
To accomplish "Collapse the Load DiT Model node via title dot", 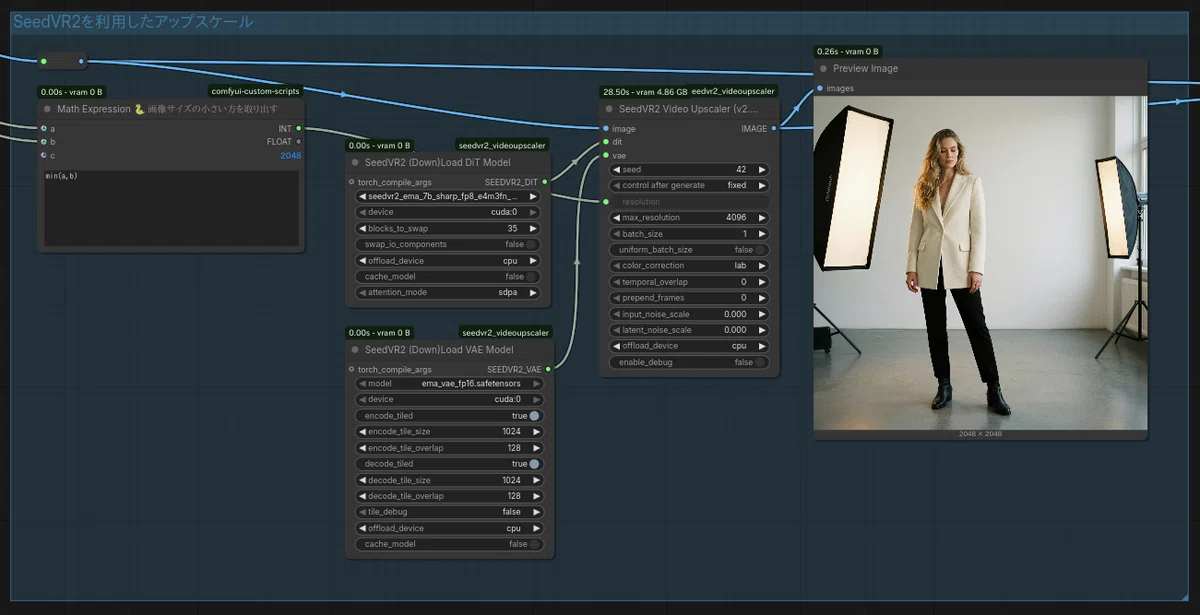I will (x=355, y=162).
